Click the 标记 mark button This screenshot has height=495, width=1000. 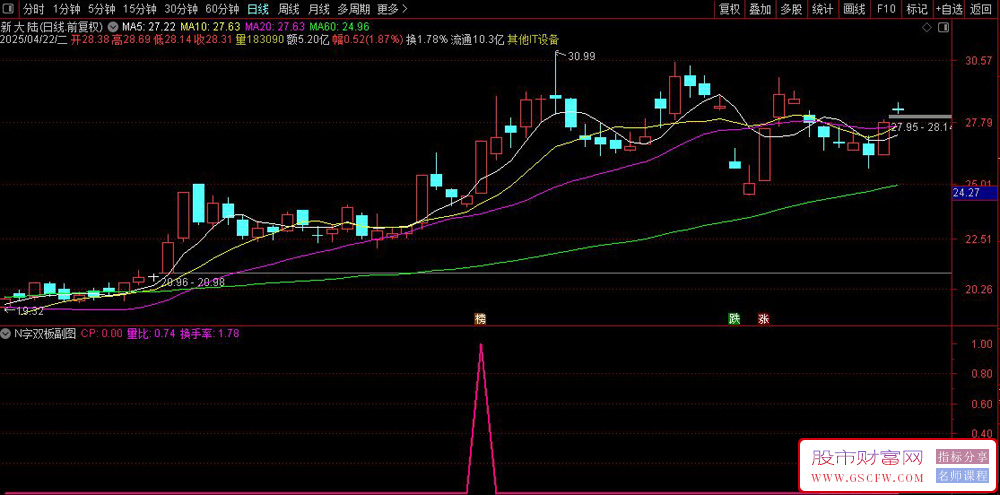[x=916, y=9]
